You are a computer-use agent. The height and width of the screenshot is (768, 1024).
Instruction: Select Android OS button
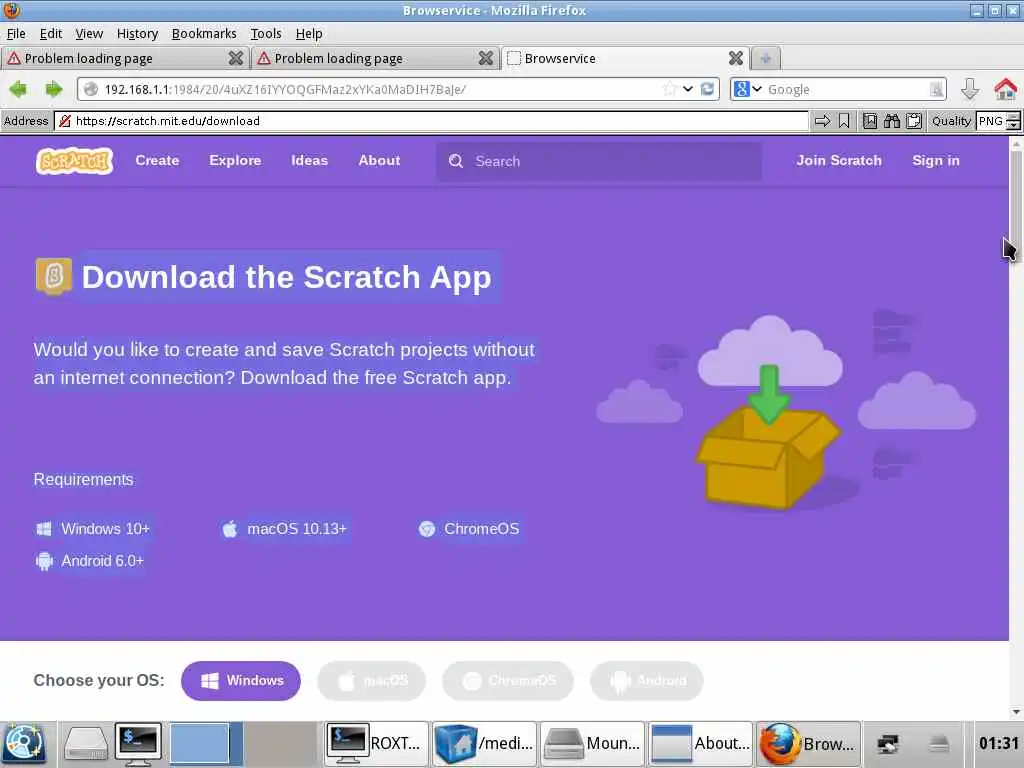pos(647,680)
